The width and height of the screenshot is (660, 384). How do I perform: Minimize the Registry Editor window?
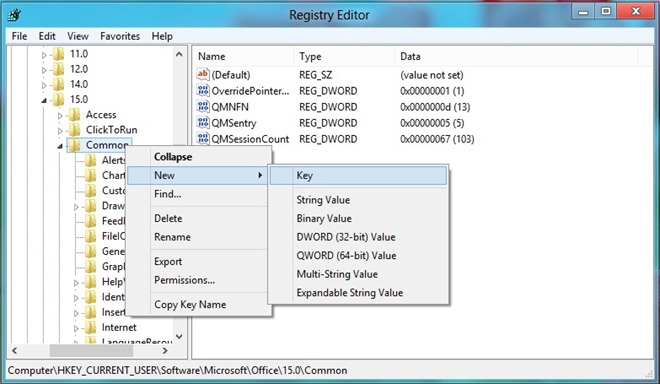(x=583, y=12)
